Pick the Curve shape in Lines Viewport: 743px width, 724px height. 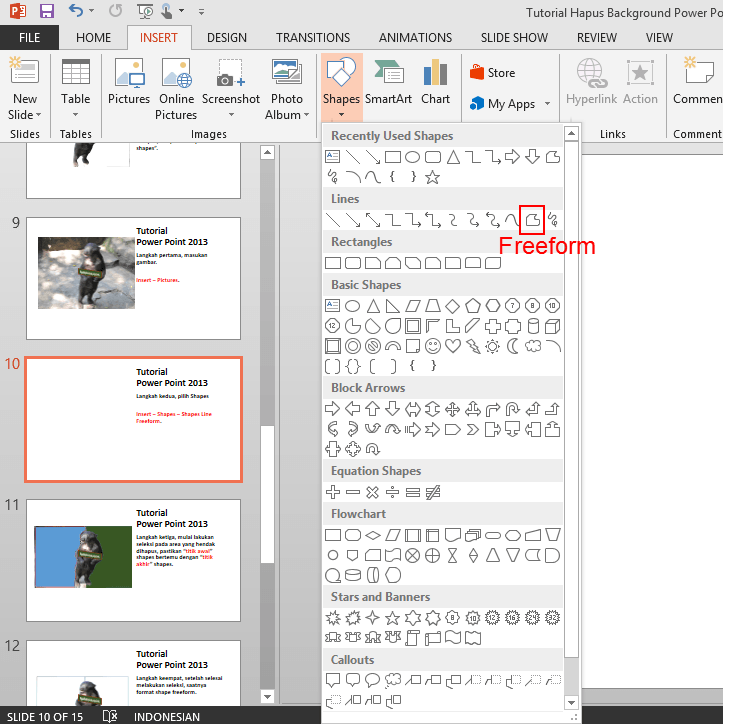tap(512, 220)
